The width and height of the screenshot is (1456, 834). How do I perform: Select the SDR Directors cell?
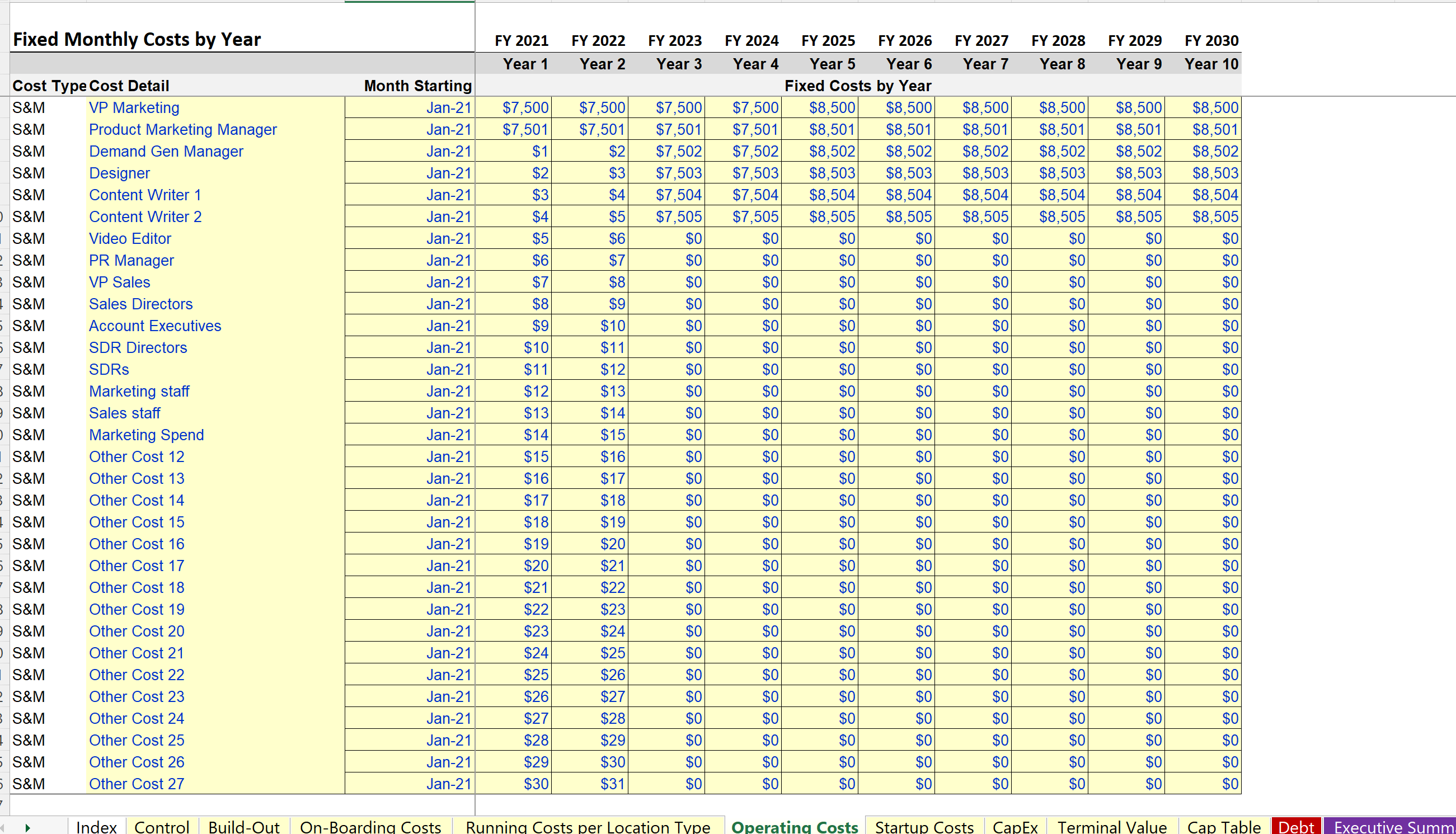[215, 347]
